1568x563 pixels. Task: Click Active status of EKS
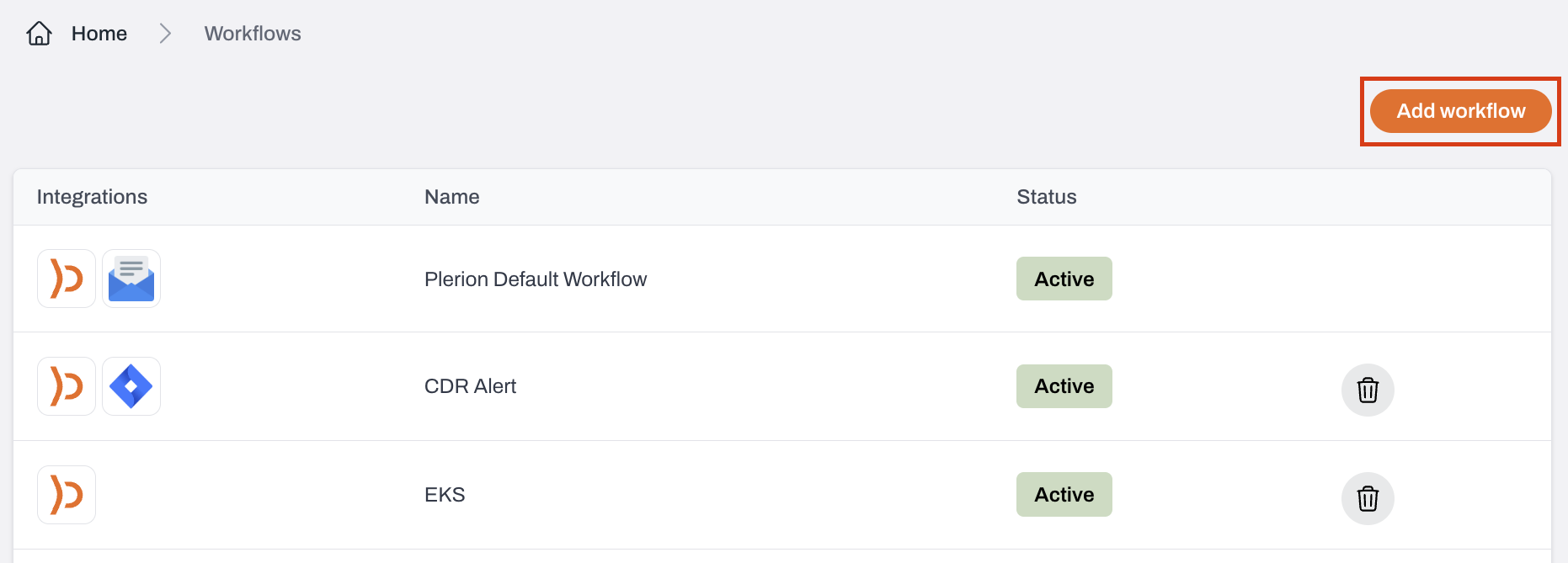coord(1064,495)
